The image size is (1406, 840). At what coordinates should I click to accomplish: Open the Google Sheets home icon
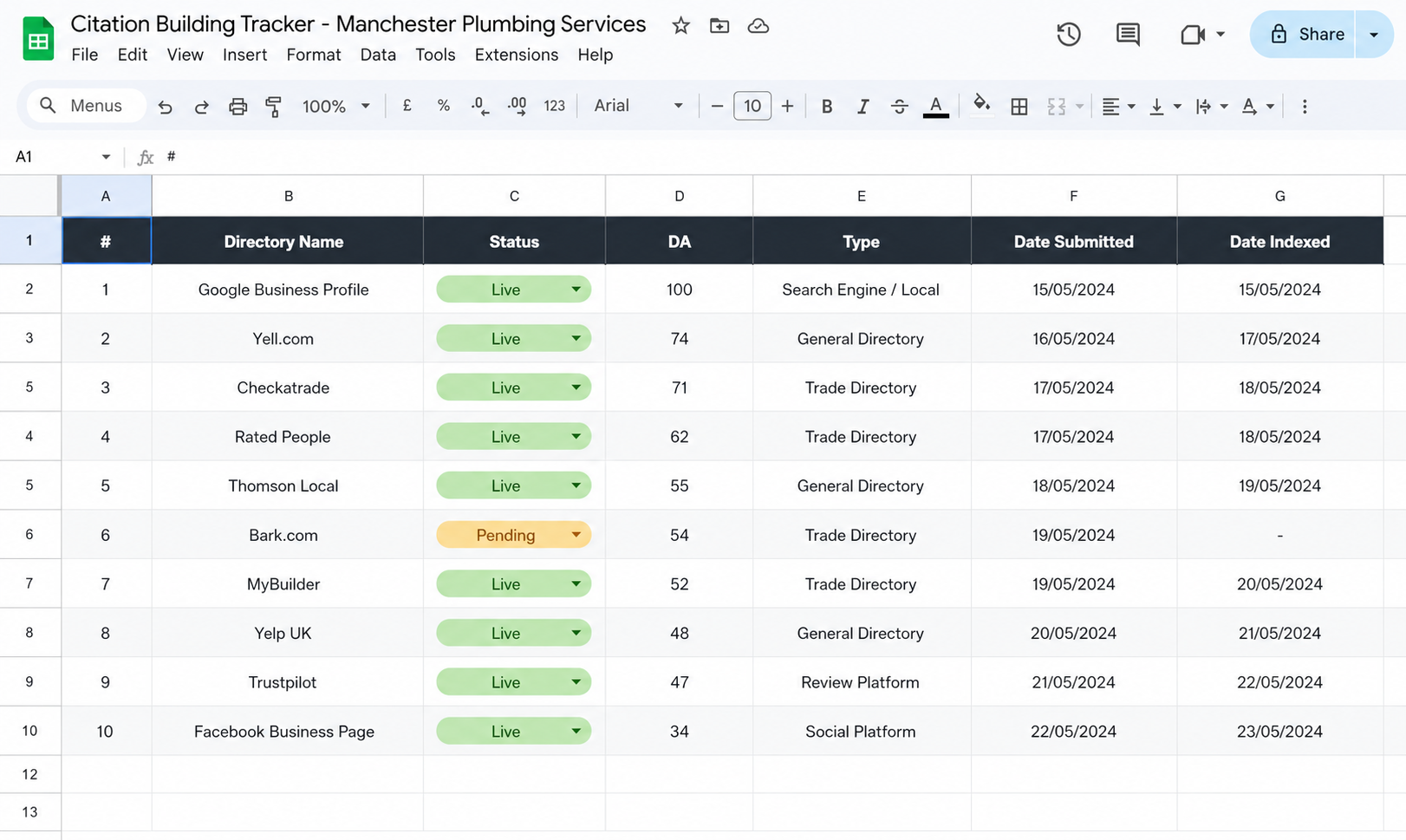pyautogui.click(x=38, y=39)
